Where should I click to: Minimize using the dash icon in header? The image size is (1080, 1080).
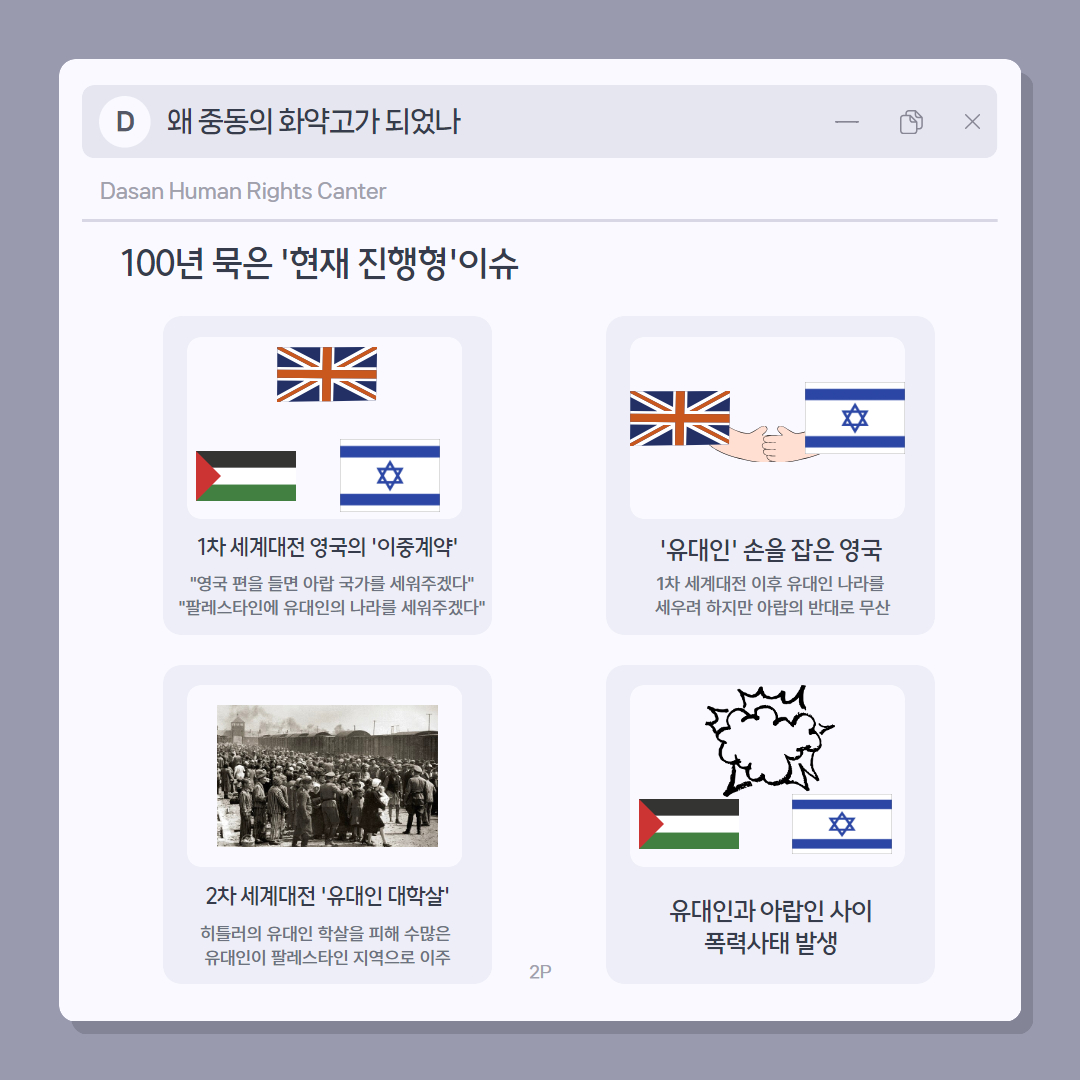pos(847,122)
